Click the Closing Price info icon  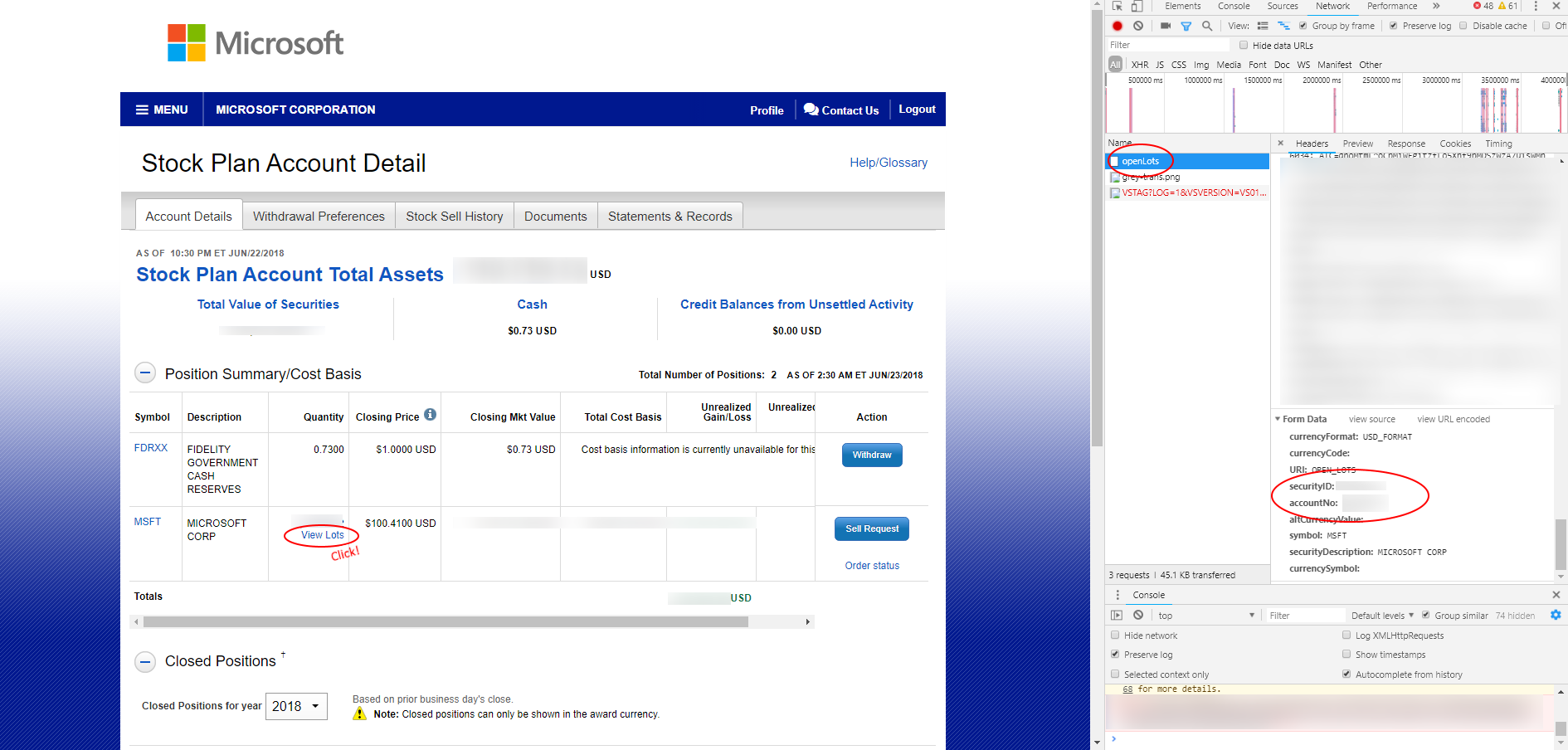(430, 415)
